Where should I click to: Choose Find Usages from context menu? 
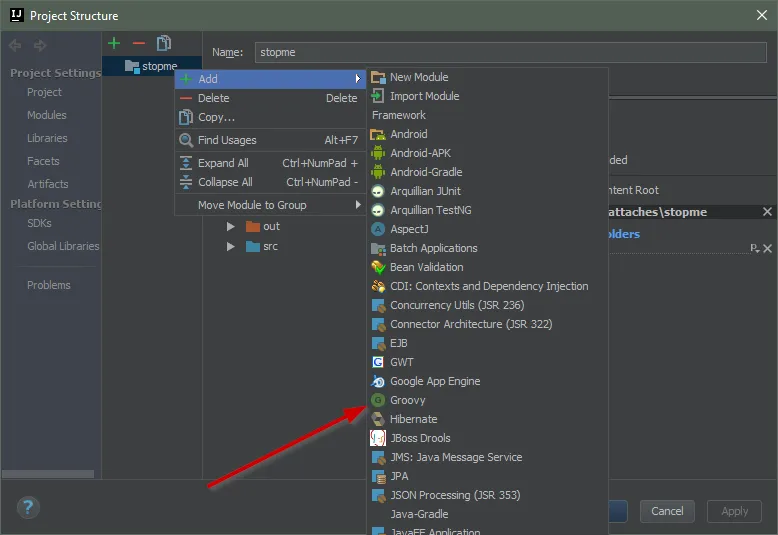tap(270, 140)
